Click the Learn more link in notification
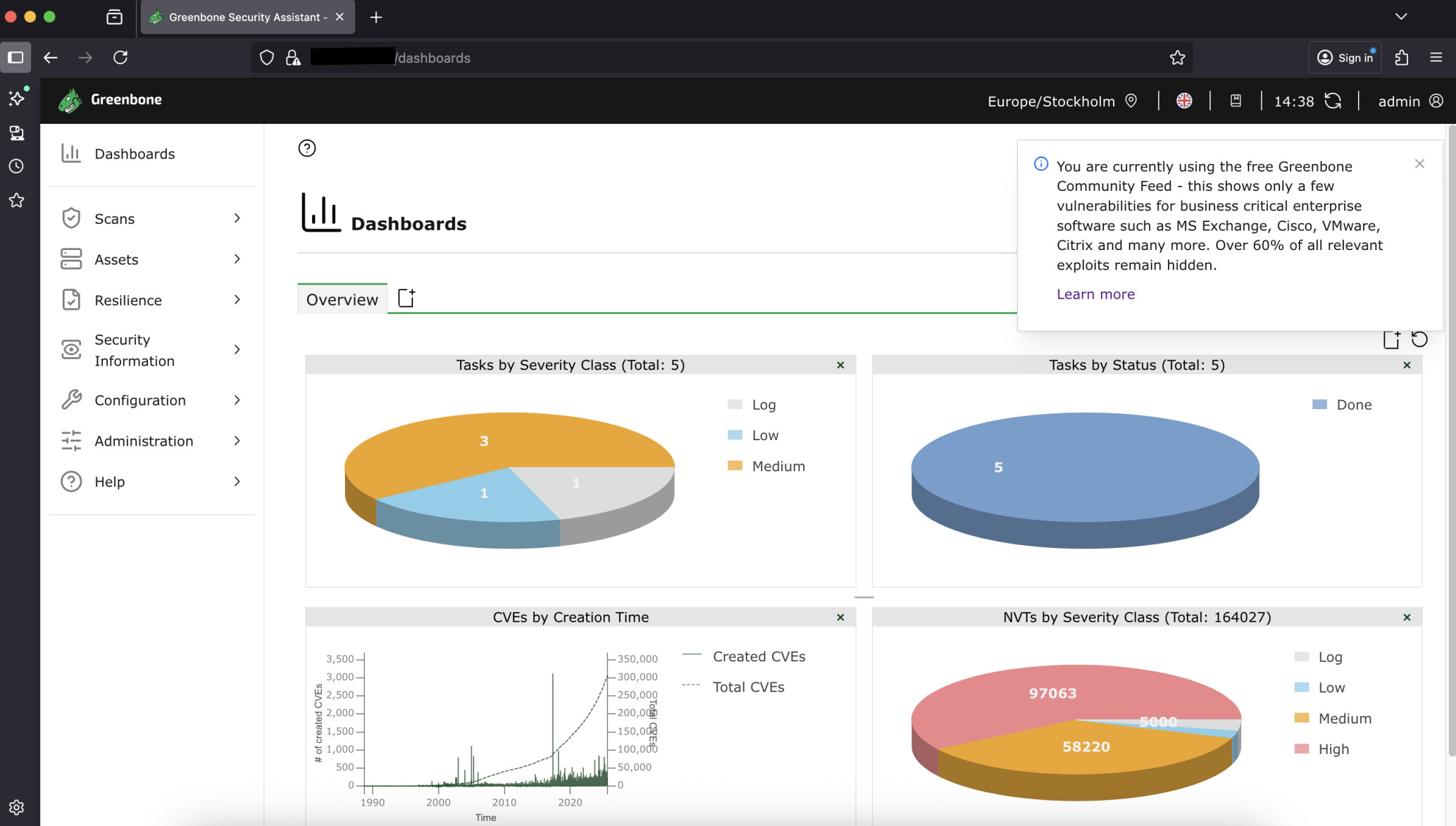 pyautogui.click(x=1095, y=294)
